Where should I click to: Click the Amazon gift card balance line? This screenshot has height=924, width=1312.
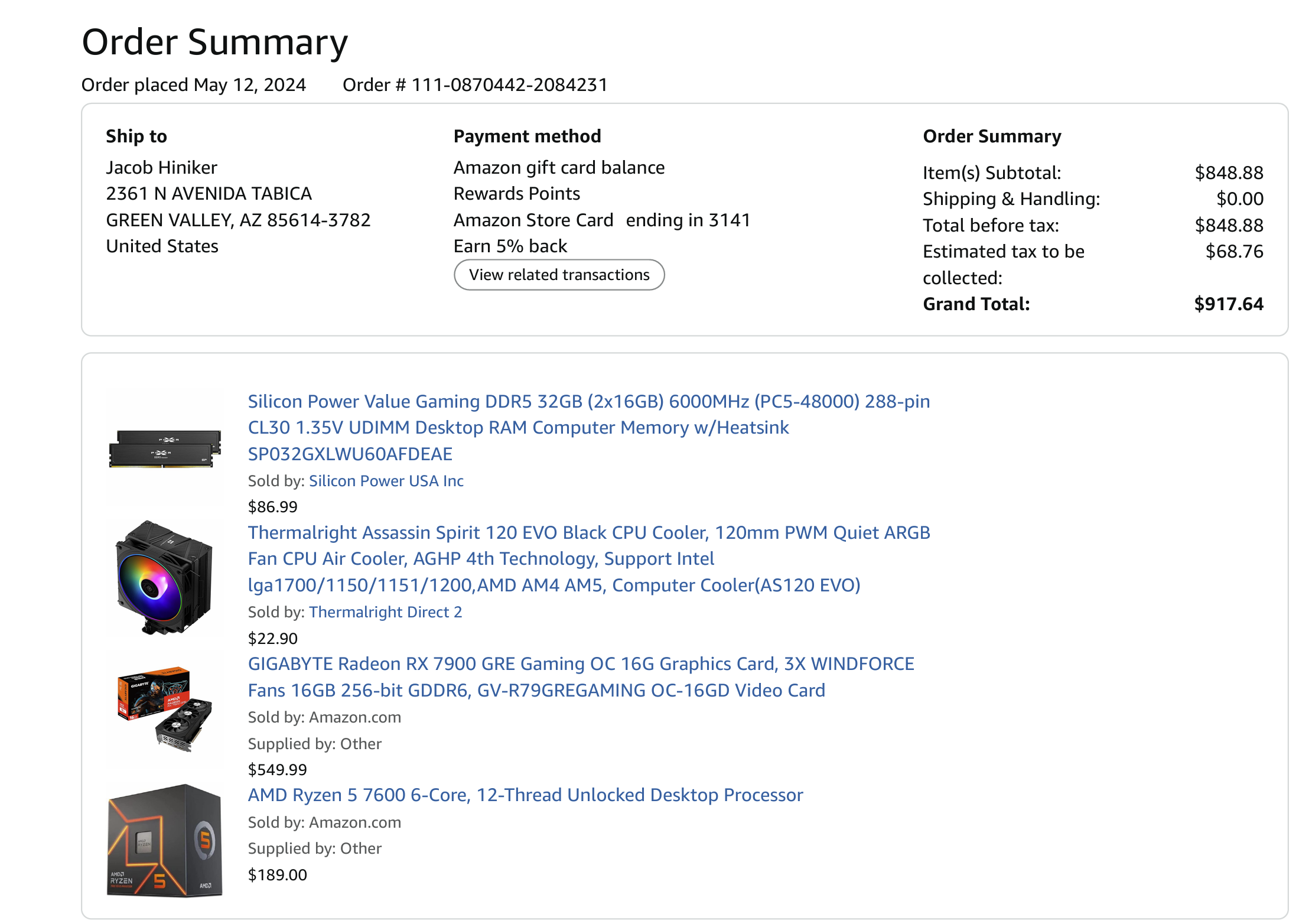tap(559, 168)
